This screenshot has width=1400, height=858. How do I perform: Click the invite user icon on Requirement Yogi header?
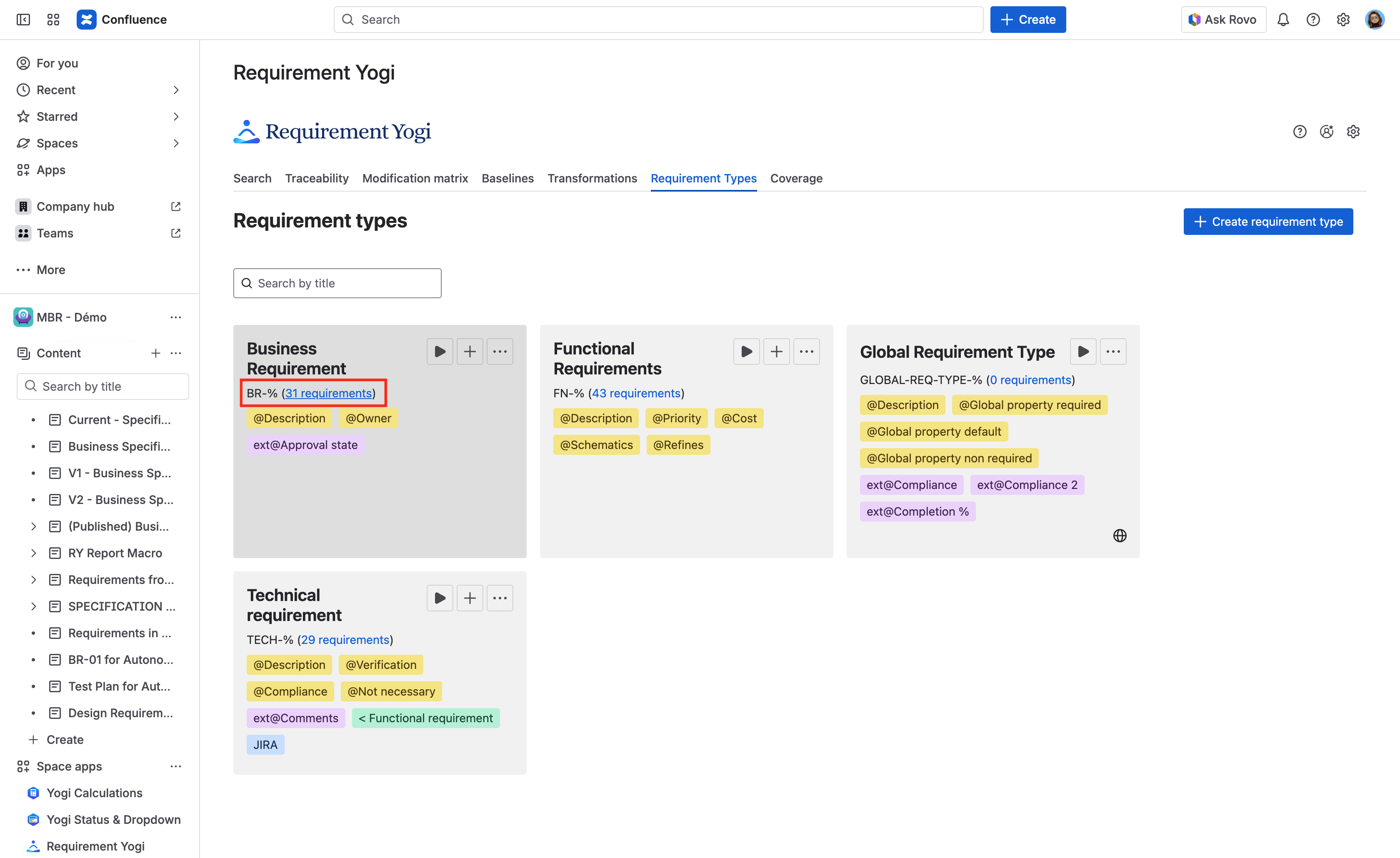pos(1326,131)
